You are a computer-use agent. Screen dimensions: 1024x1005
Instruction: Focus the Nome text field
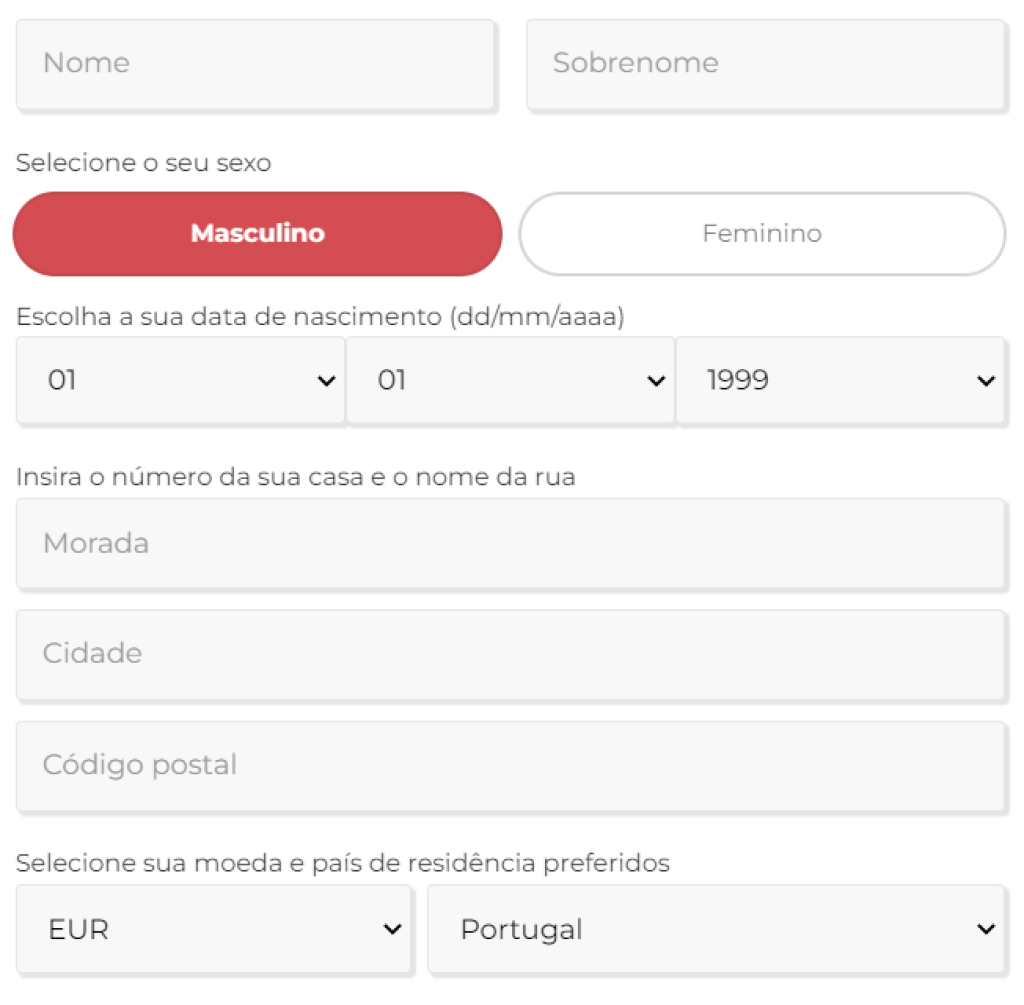[x=255, y=64]
